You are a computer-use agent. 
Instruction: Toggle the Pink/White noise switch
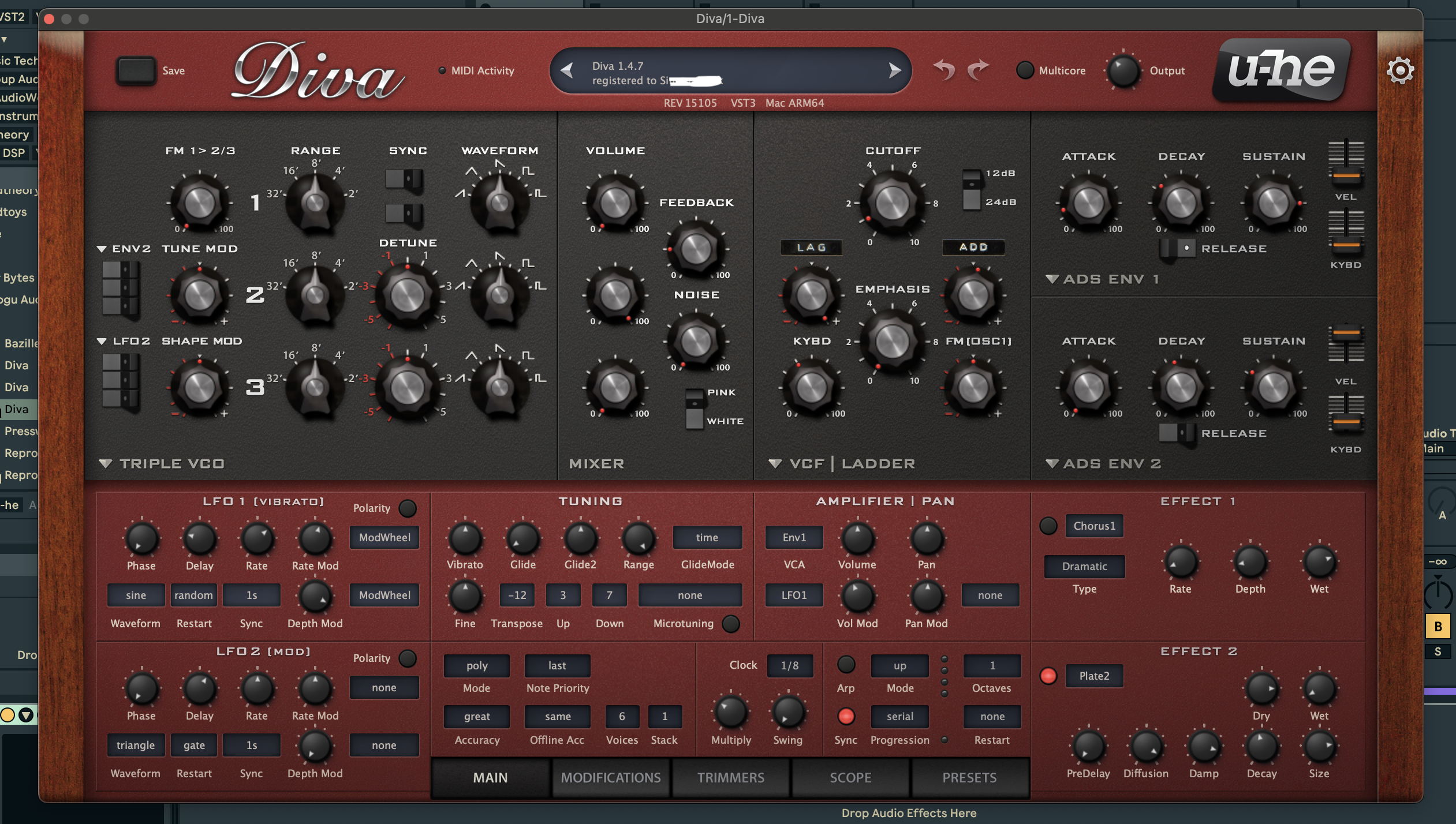[x=695, y=409]
